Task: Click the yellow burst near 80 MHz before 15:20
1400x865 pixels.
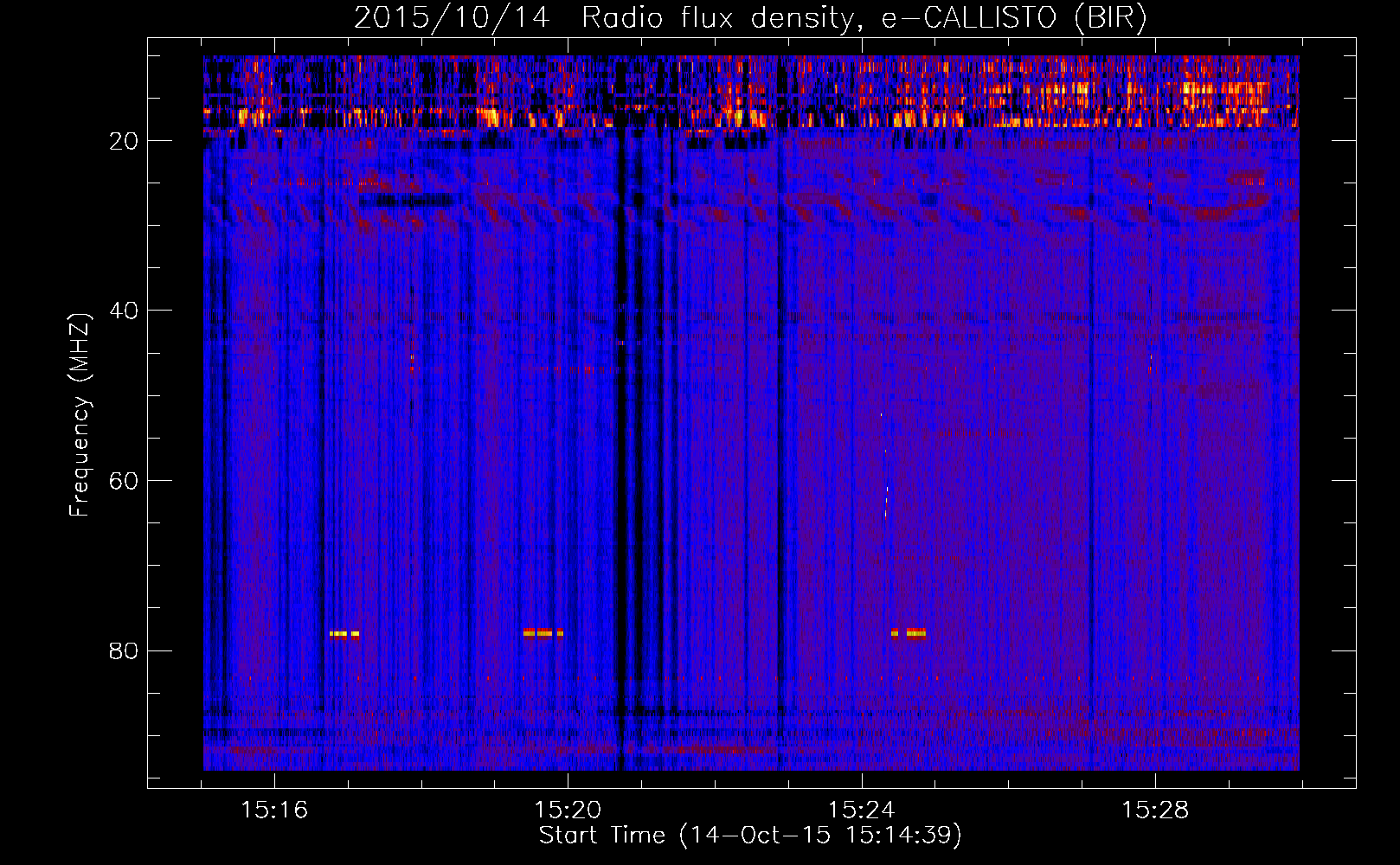Action: 543,633
